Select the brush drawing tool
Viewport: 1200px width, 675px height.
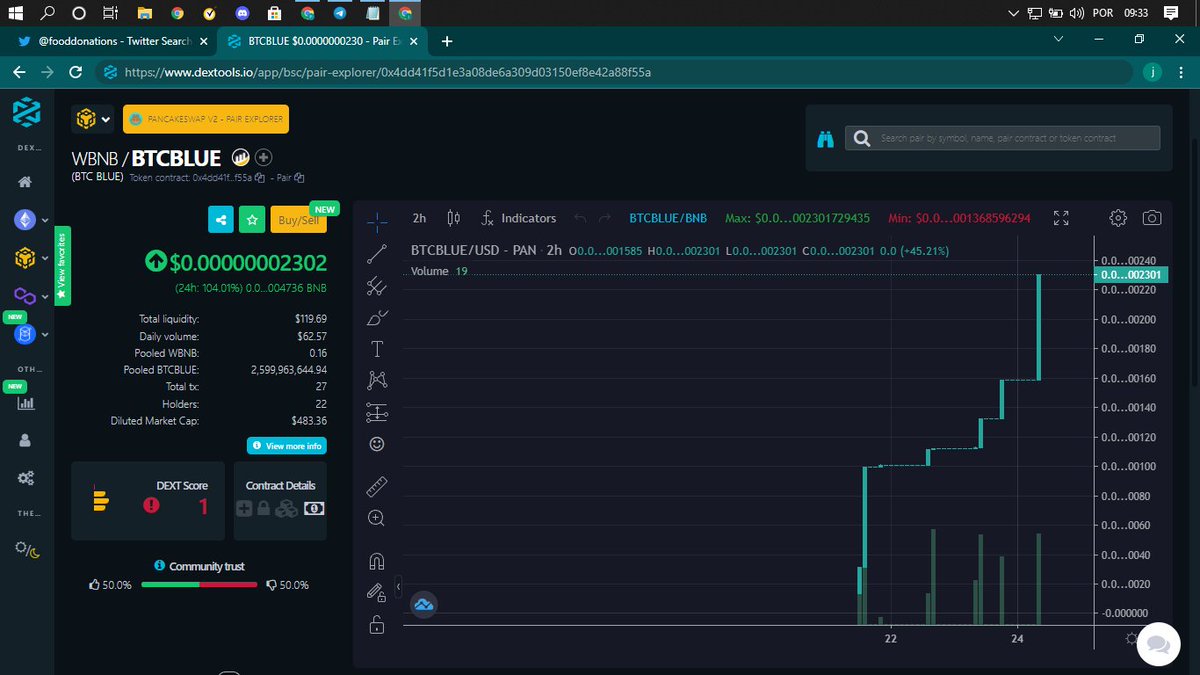pos(377,318)
